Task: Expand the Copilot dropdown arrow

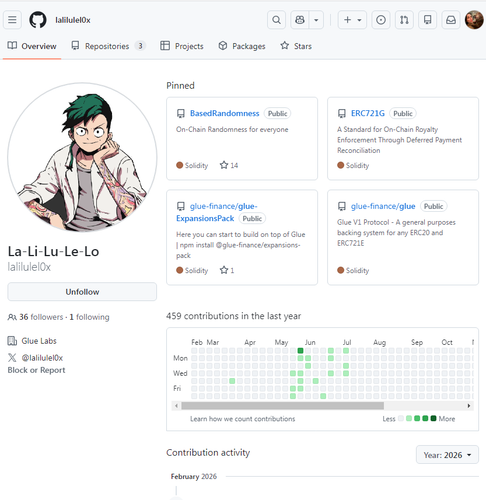Action: (x=316, y=20)
